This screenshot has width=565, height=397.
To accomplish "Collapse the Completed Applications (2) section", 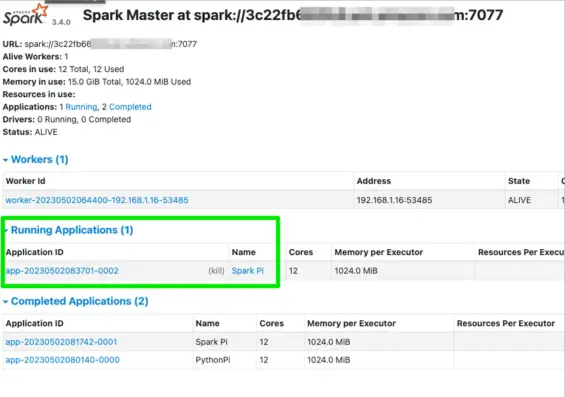I will tap(76, 301).
